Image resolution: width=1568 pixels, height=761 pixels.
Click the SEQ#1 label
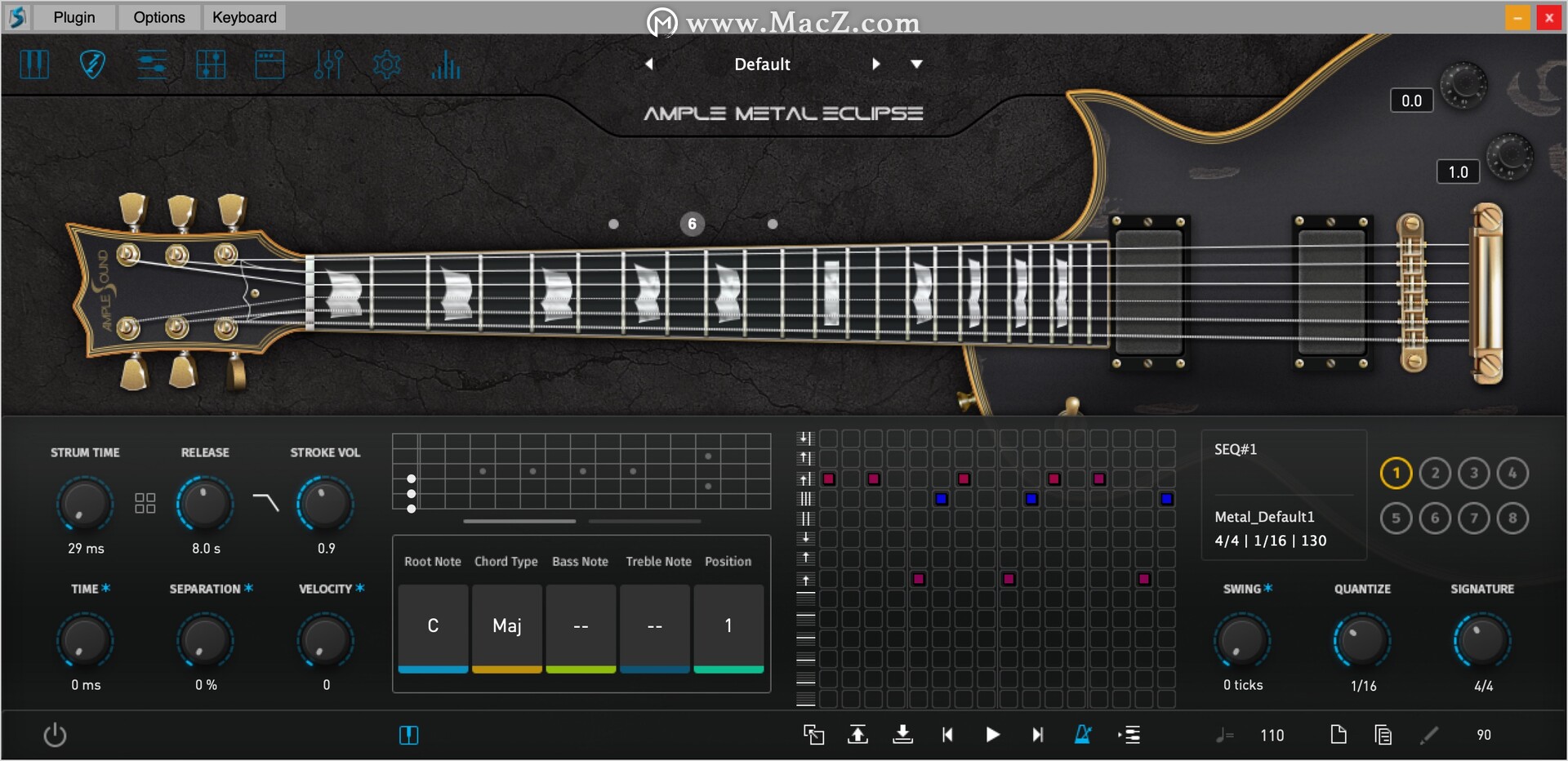click(x=1236, y=449)
